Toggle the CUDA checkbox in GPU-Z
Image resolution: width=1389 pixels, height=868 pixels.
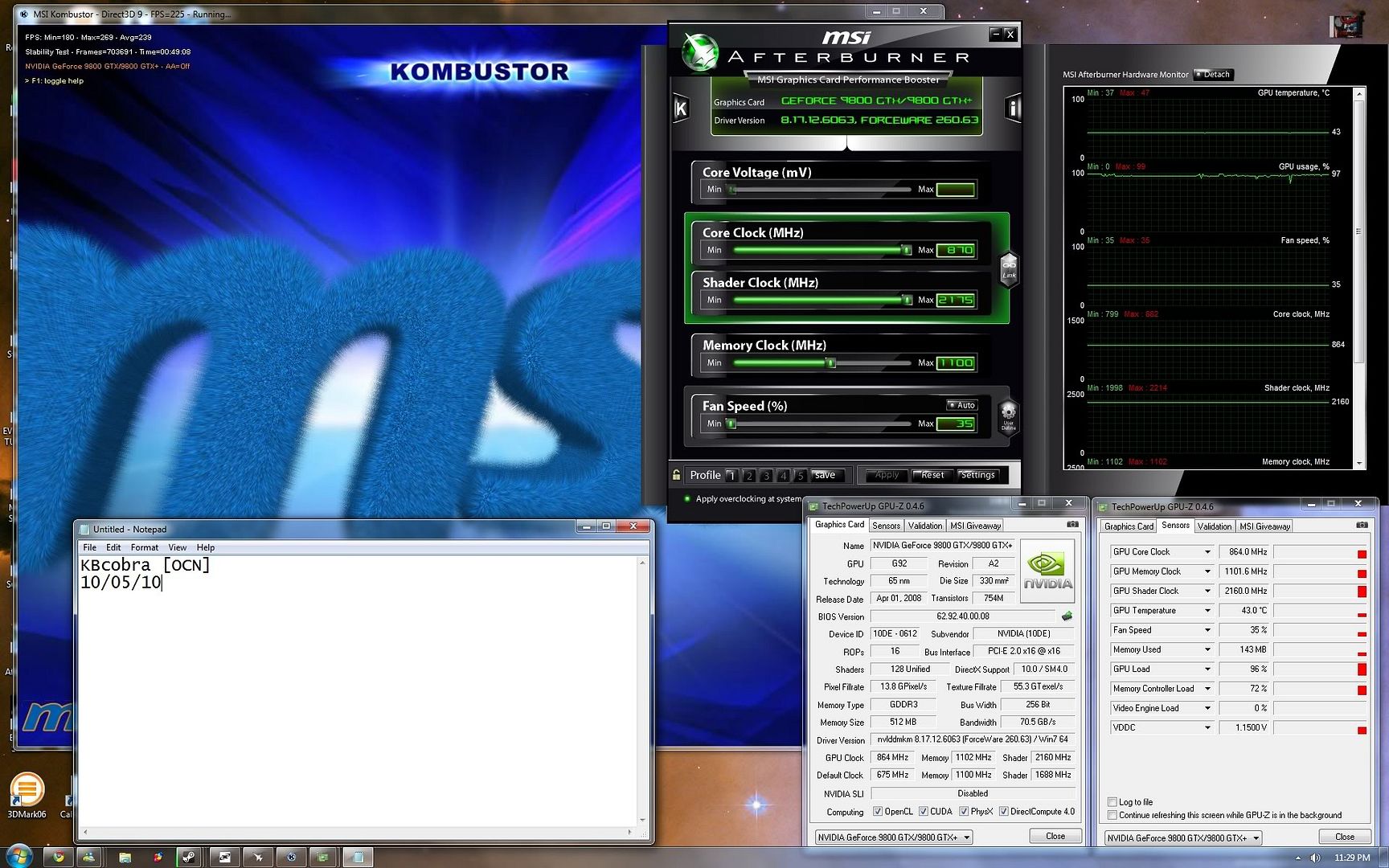point(921,811)
